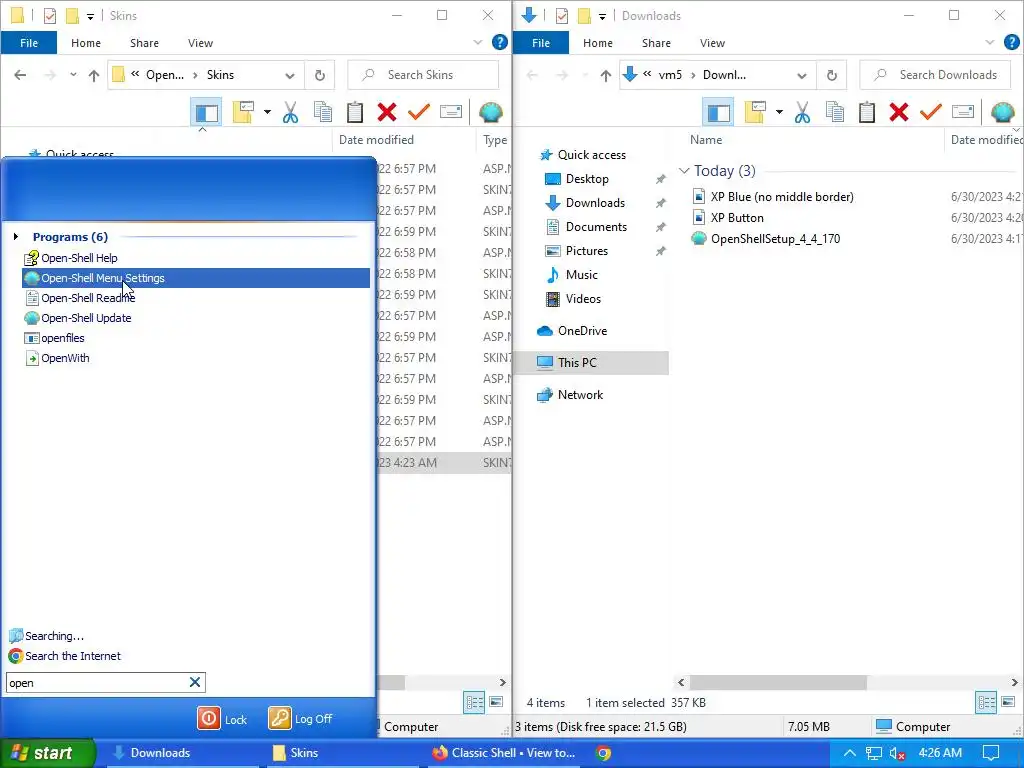Open new folder dropdown in Downloads toolbar
Viewport: 1024px width, 768px height.
tap(779, 112)
